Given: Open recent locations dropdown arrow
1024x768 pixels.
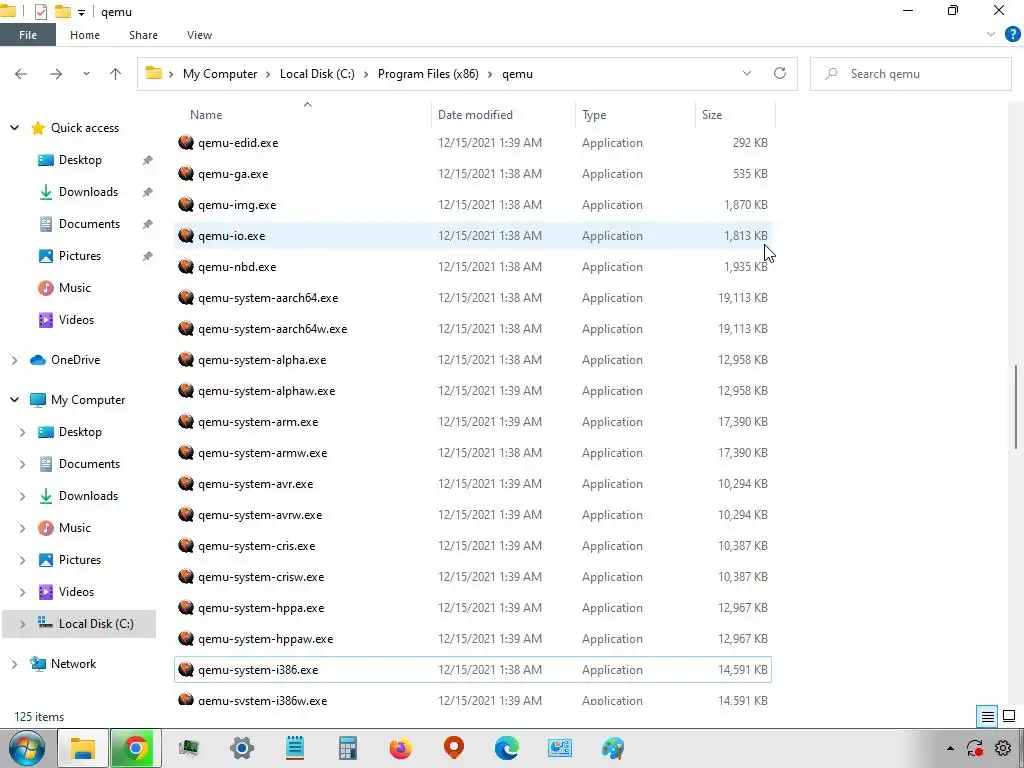Looking at the screenshot, I should [x=86, y=74].
